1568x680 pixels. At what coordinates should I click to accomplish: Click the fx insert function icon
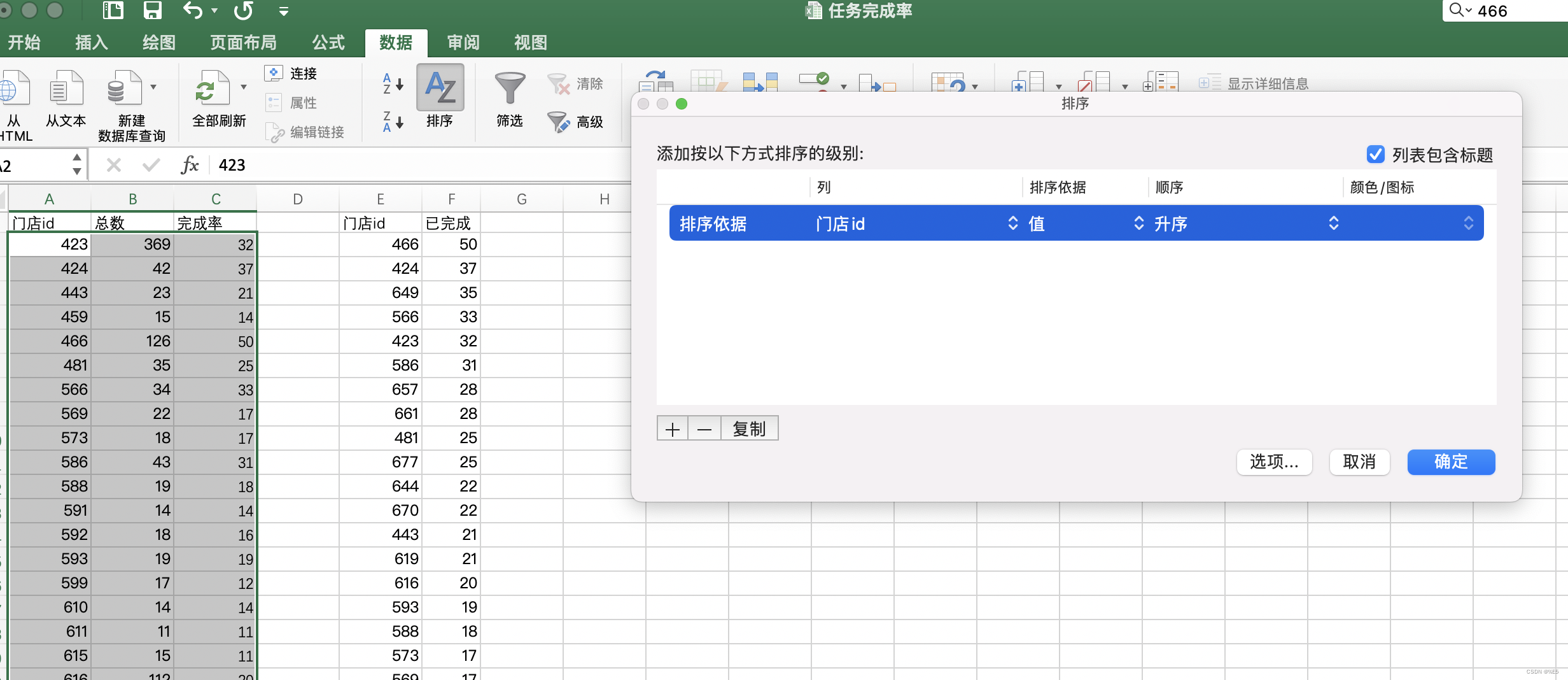(x=190, y=165)
